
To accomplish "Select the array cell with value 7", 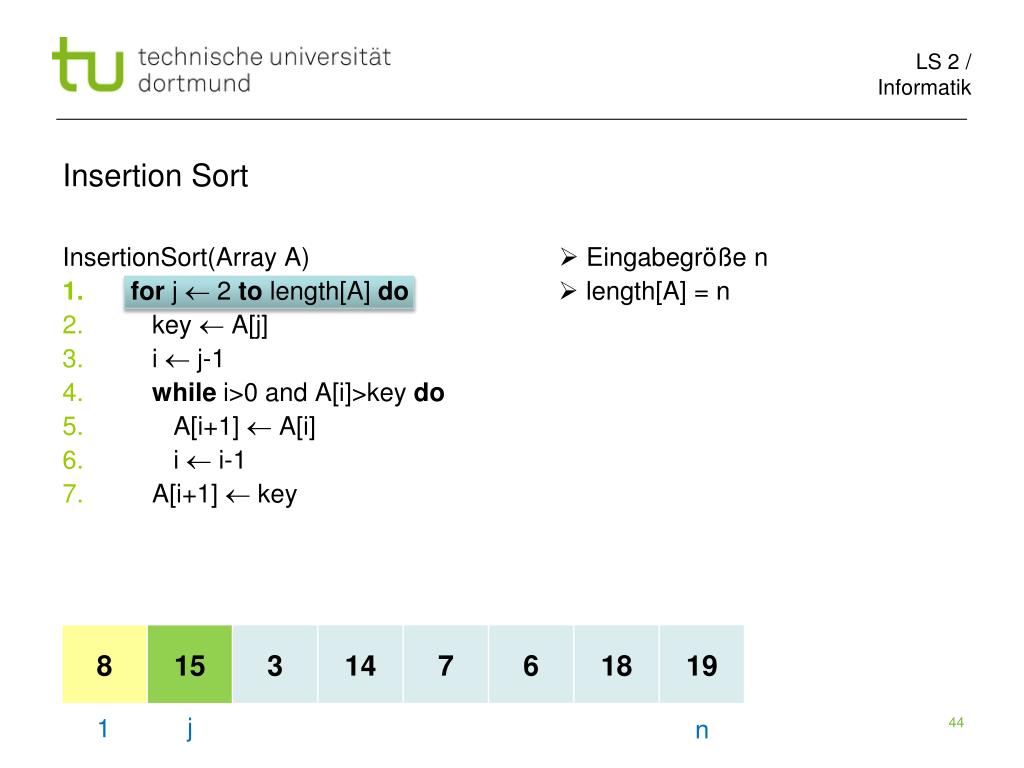I will [446, 664].
